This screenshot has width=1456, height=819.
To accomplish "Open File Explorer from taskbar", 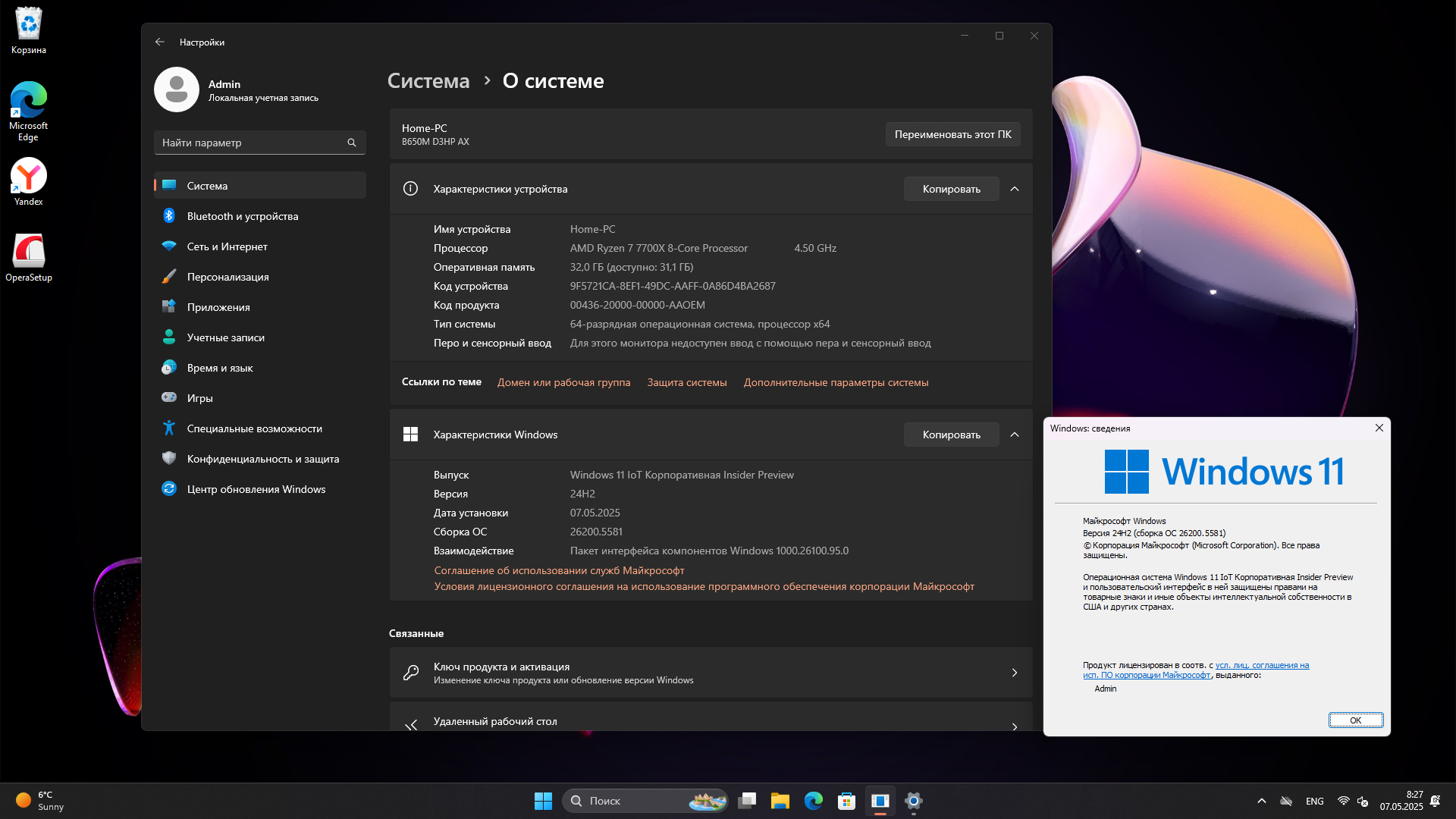I will (x=780, y=801).
